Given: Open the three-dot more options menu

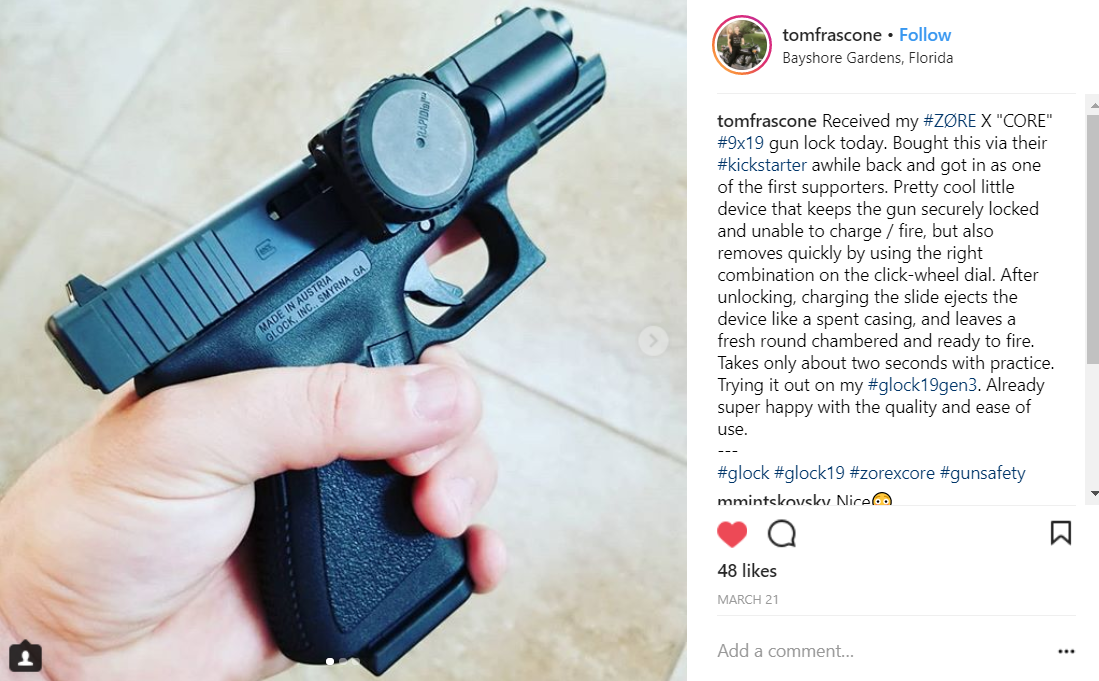Looking at the screenshot, I should [x=1066, y=652].
